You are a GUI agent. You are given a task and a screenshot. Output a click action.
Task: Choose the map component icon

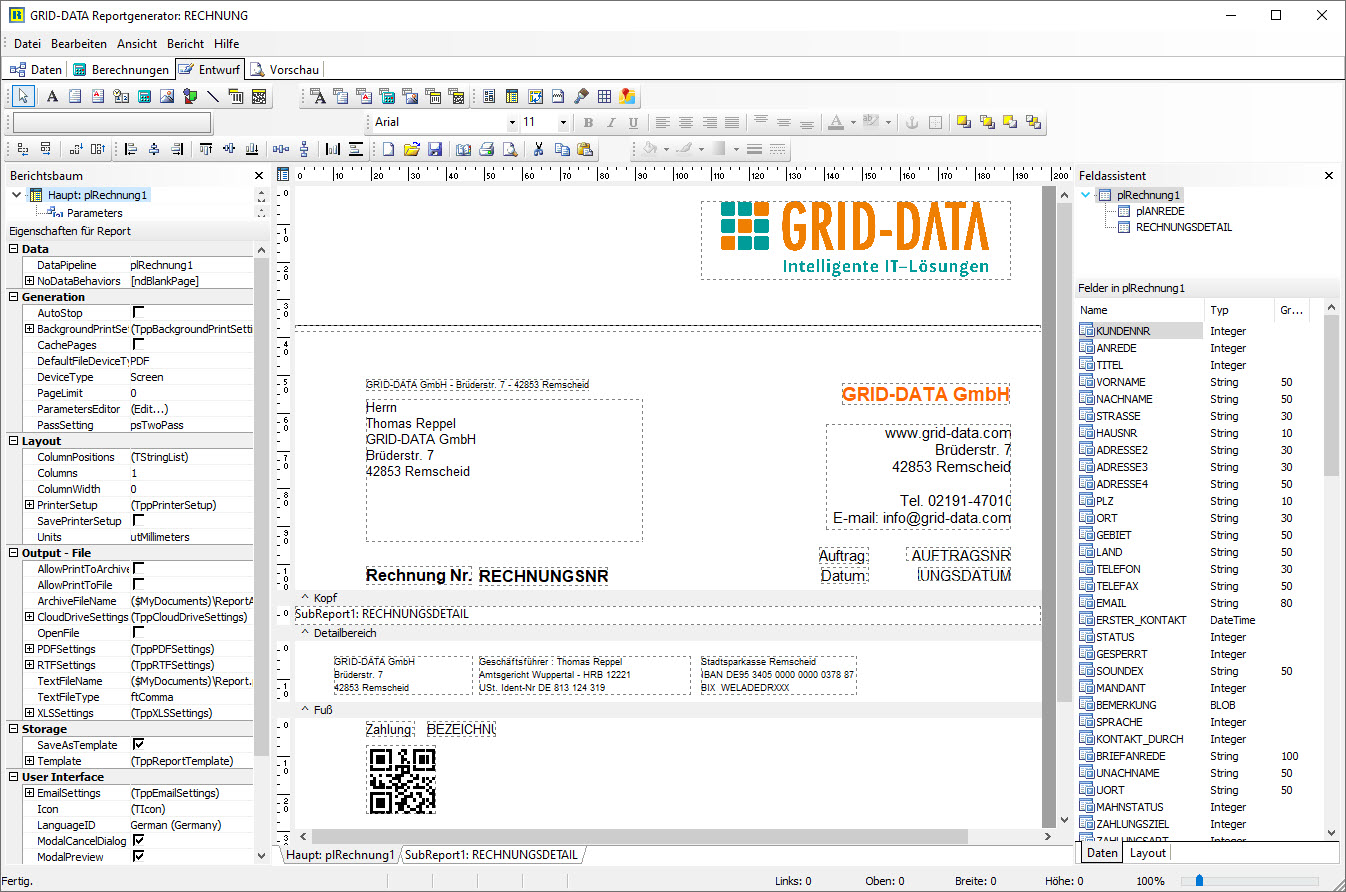[x=627, y=96]
